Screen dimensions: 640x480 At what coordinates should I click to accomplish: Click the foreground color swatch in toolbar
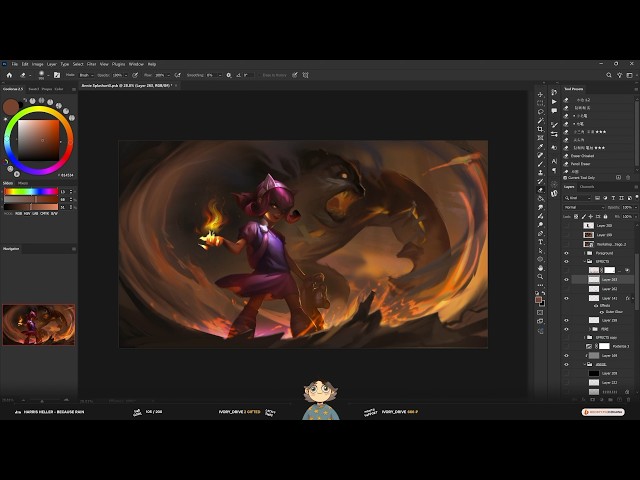pos(539,300)
